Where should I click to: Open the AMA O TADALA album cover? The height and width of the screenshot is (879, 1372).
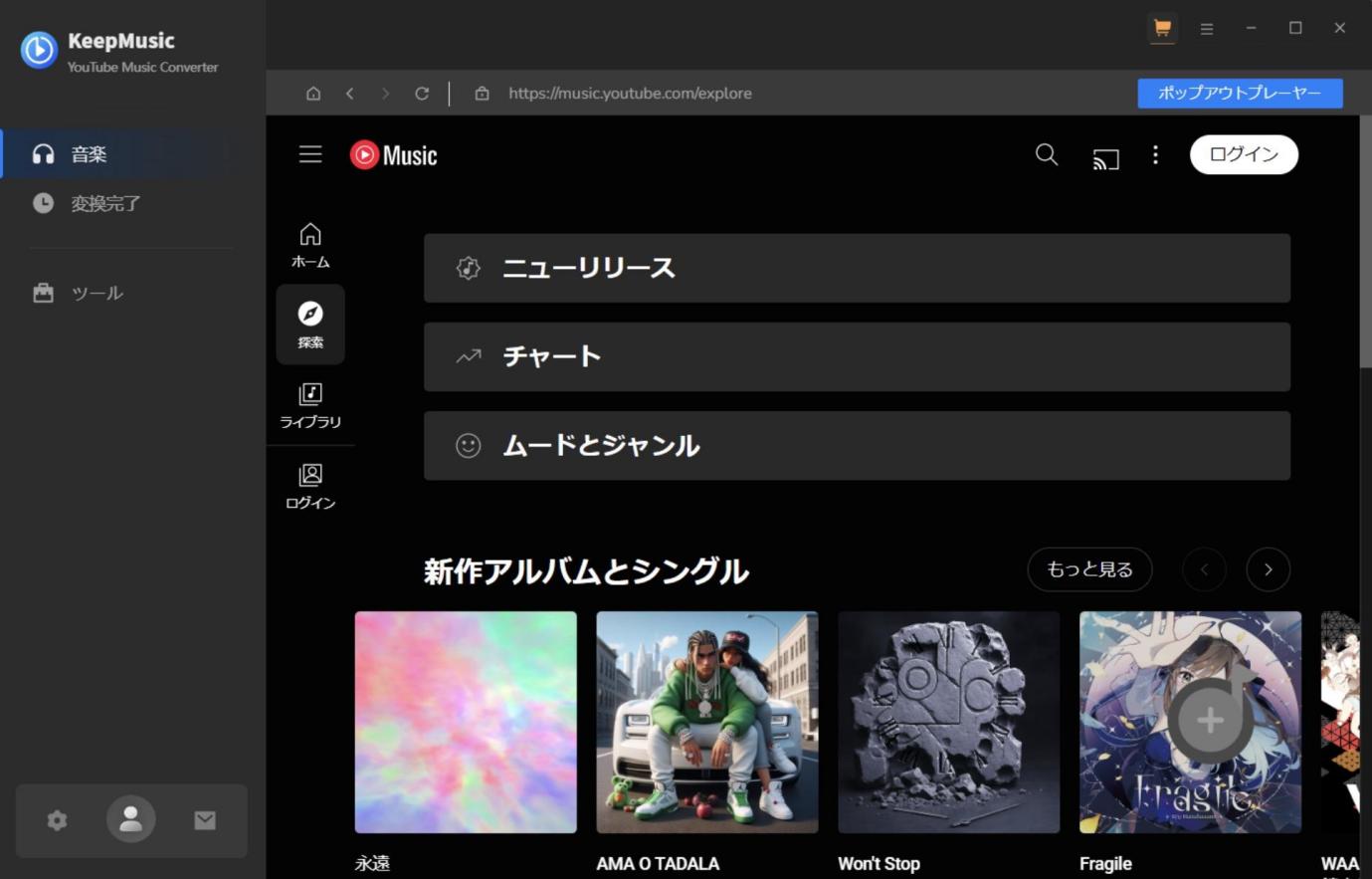707,722
